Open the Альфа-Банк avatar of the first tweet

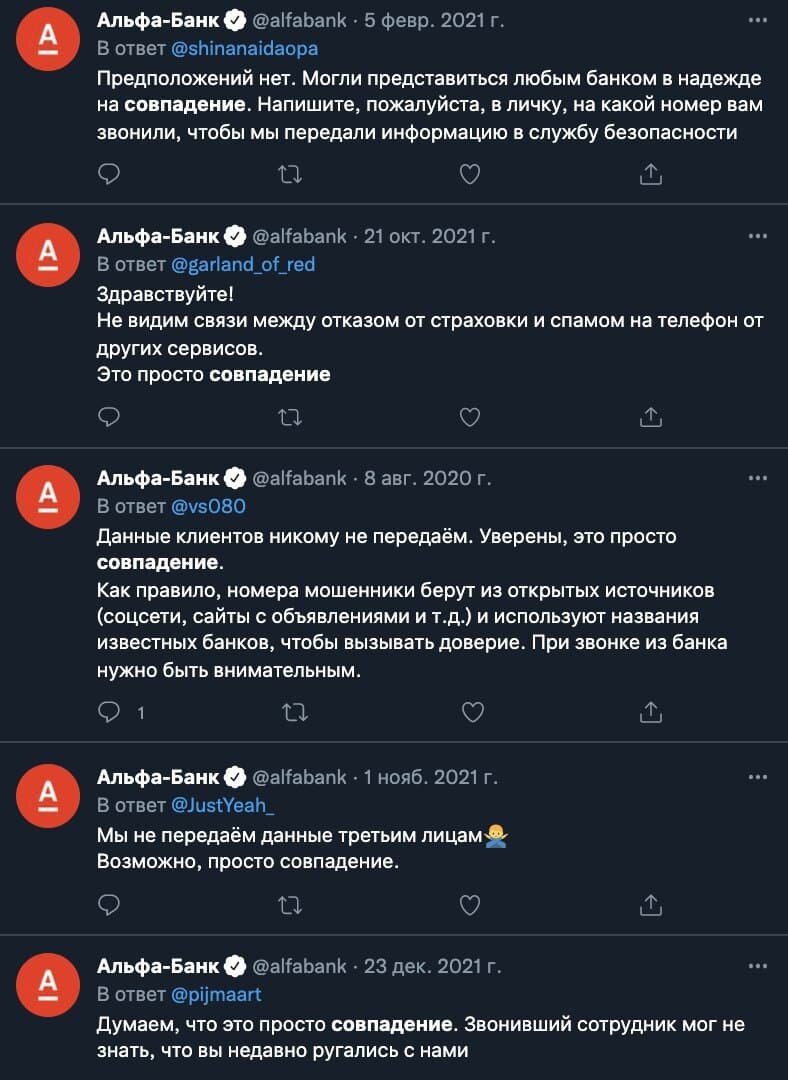tap(46, 38)
